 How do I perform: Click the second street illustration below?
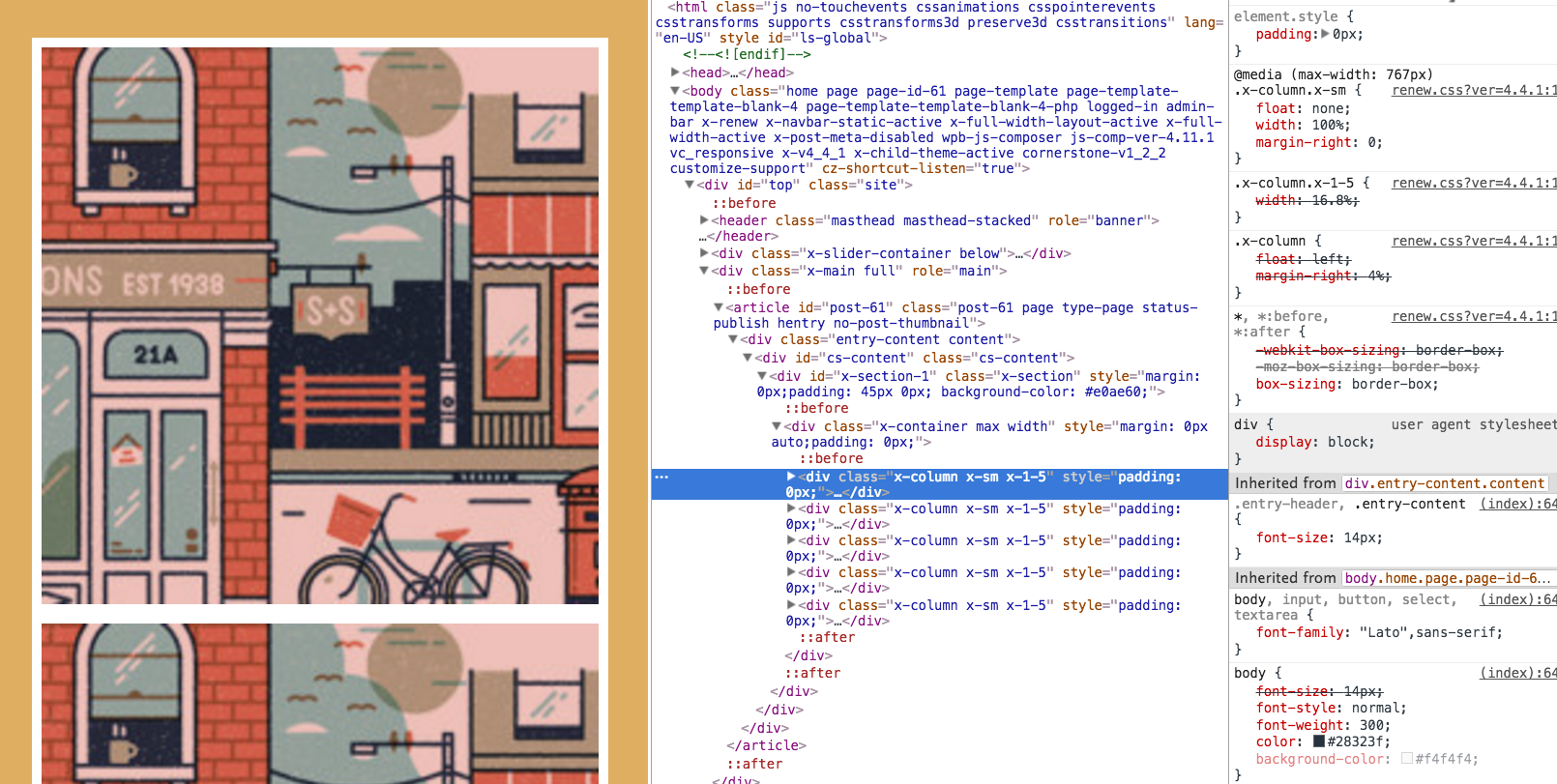pos(320,704)
